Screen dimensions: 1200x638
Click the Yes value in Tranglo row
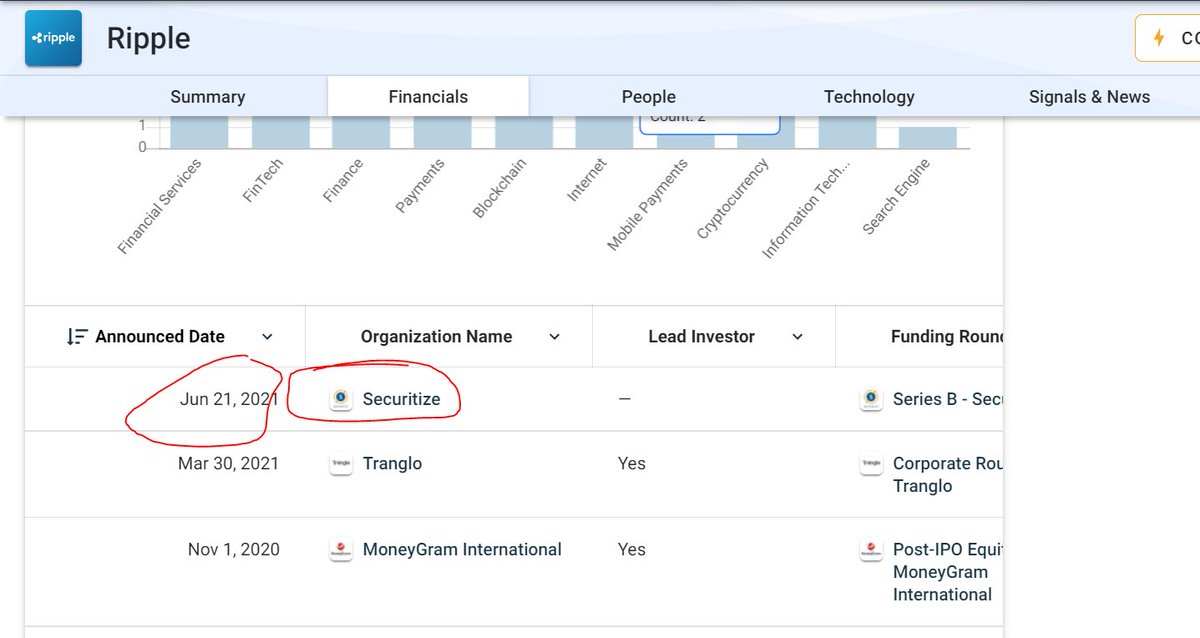tap(632, 464)
